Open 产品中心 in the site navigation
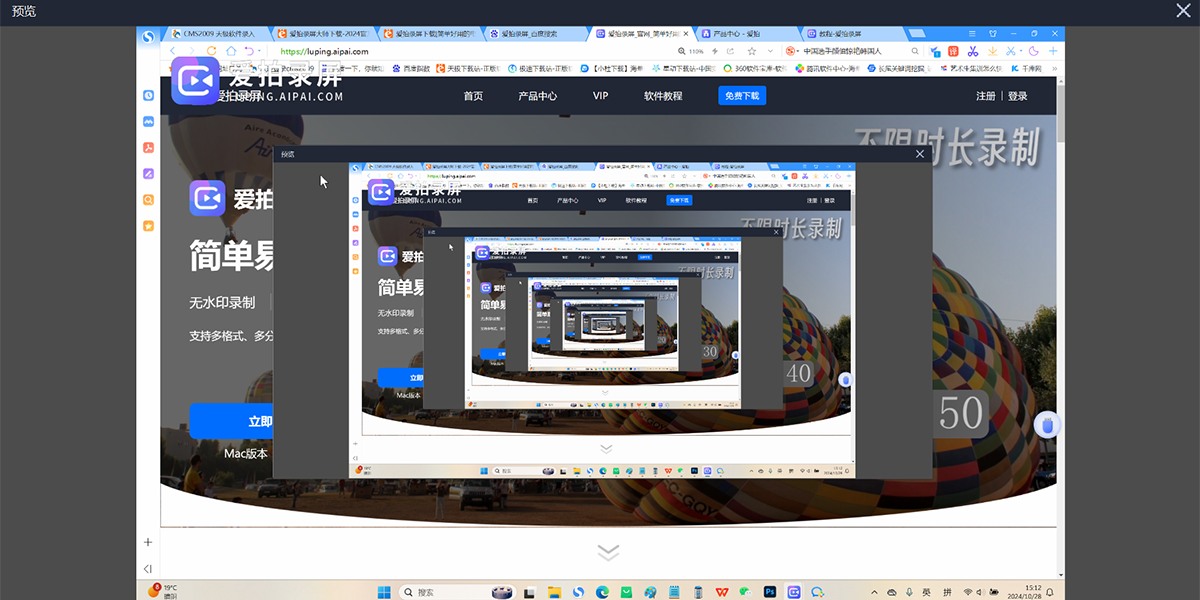The image size is (1200, 600). click(537, 96)
